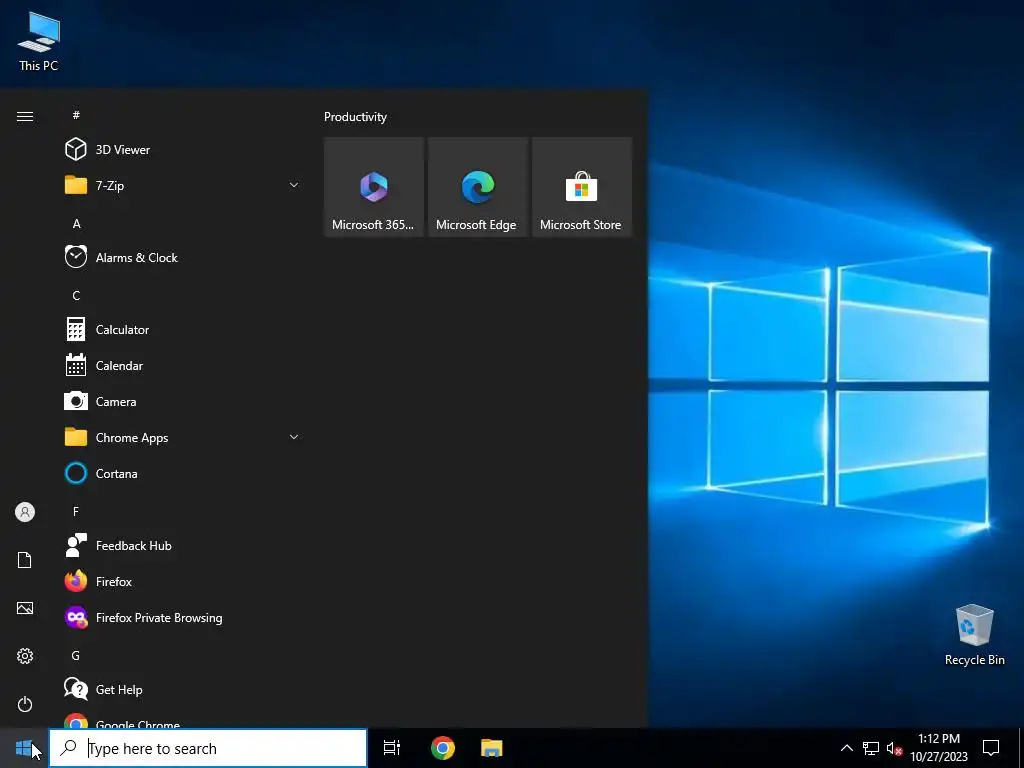Click the 'A' letter header

[76, 223]
